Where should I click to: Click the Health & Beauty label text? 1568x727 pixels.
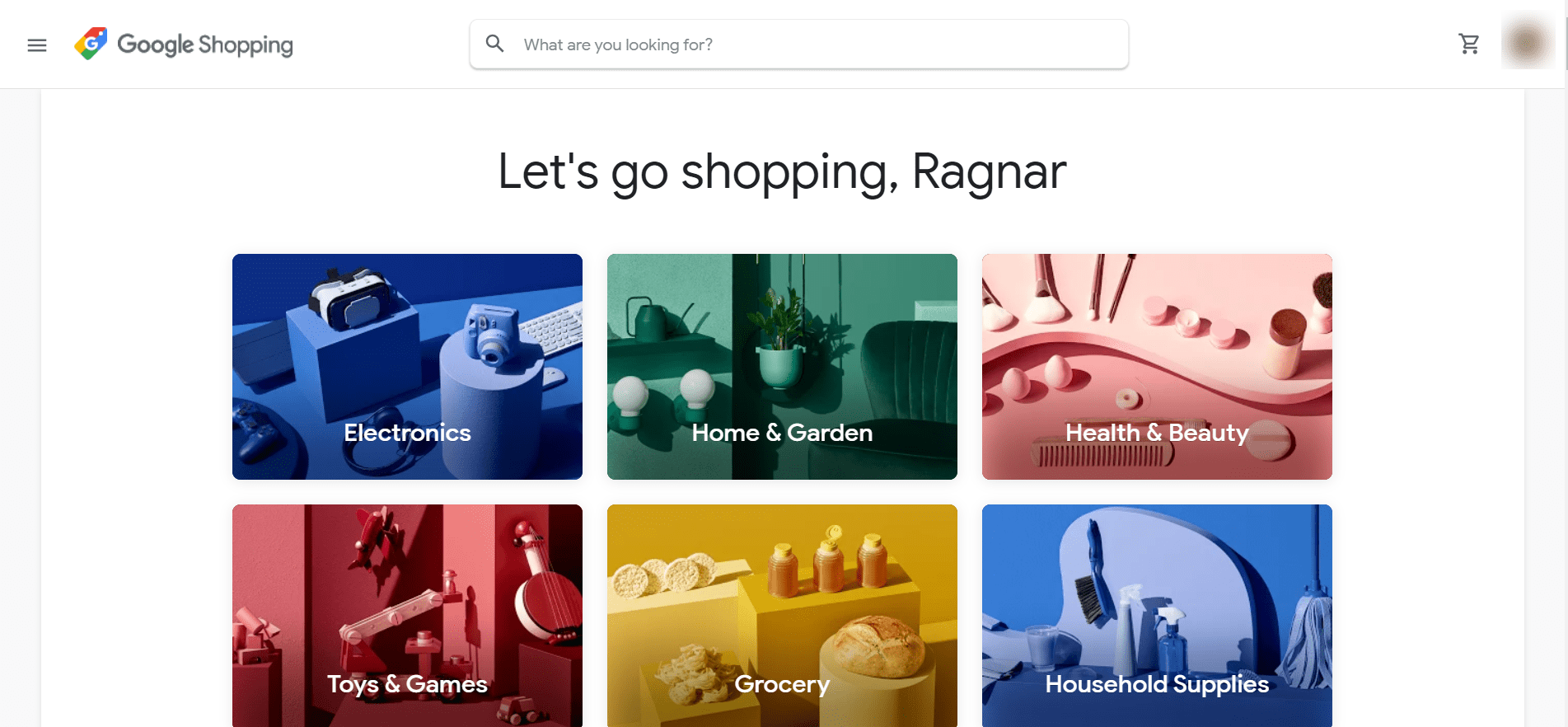[1157, 434]
